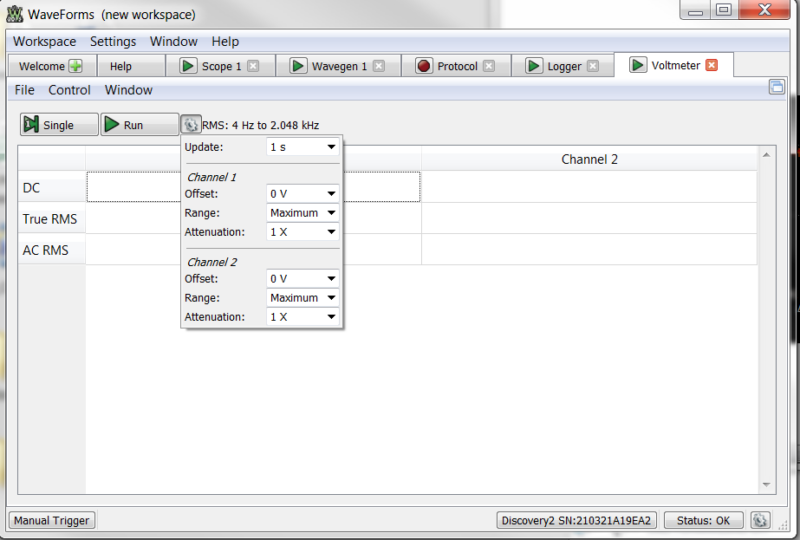Open the Voltmeter File menu
The height and width of the screenshot is (540, 800).
click(x=24, y=90)
